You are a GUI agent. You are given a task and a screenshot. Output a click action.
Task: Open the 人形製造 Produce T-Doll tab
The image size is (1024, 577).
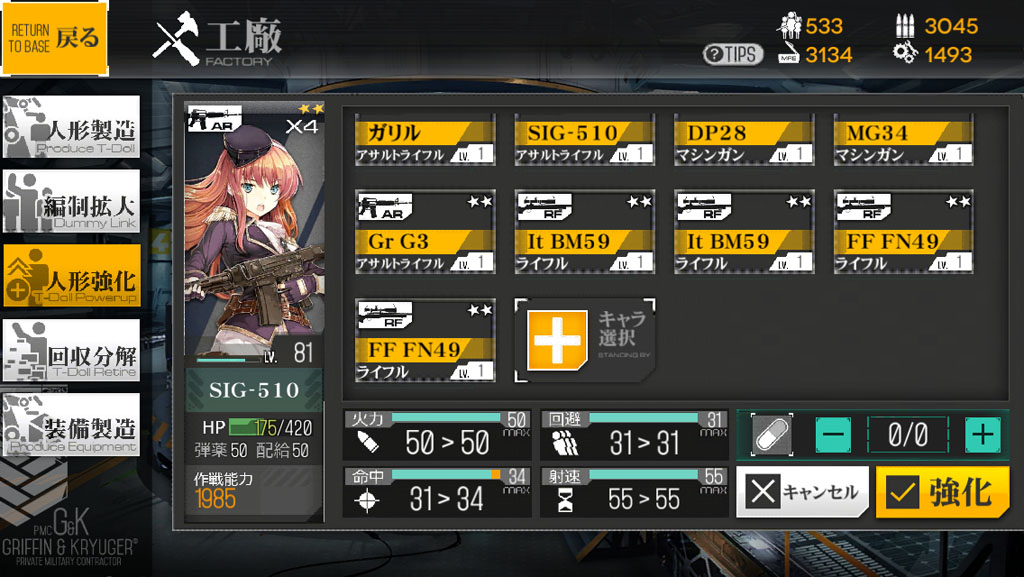point(71,127)
